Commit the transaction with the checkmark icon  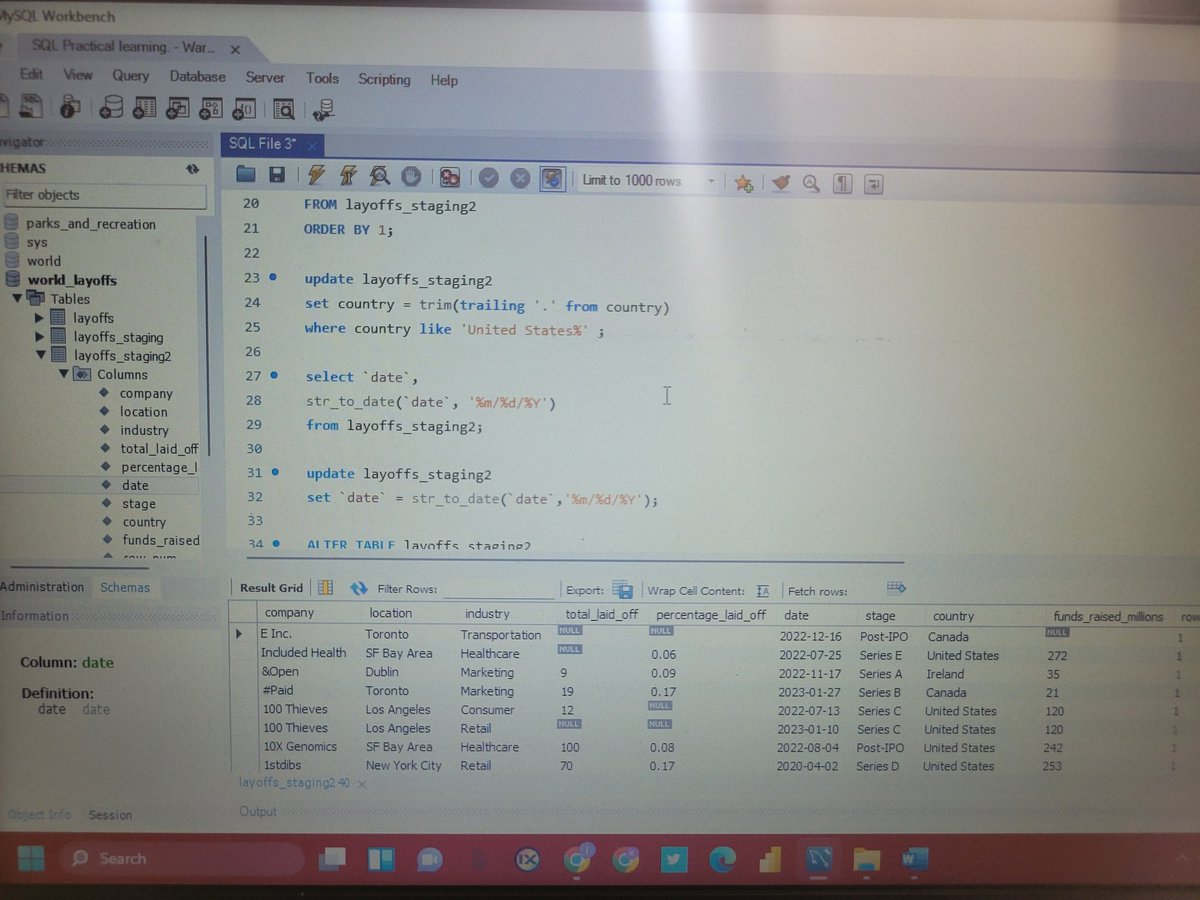pyautogui.click(x=488, y=178)
